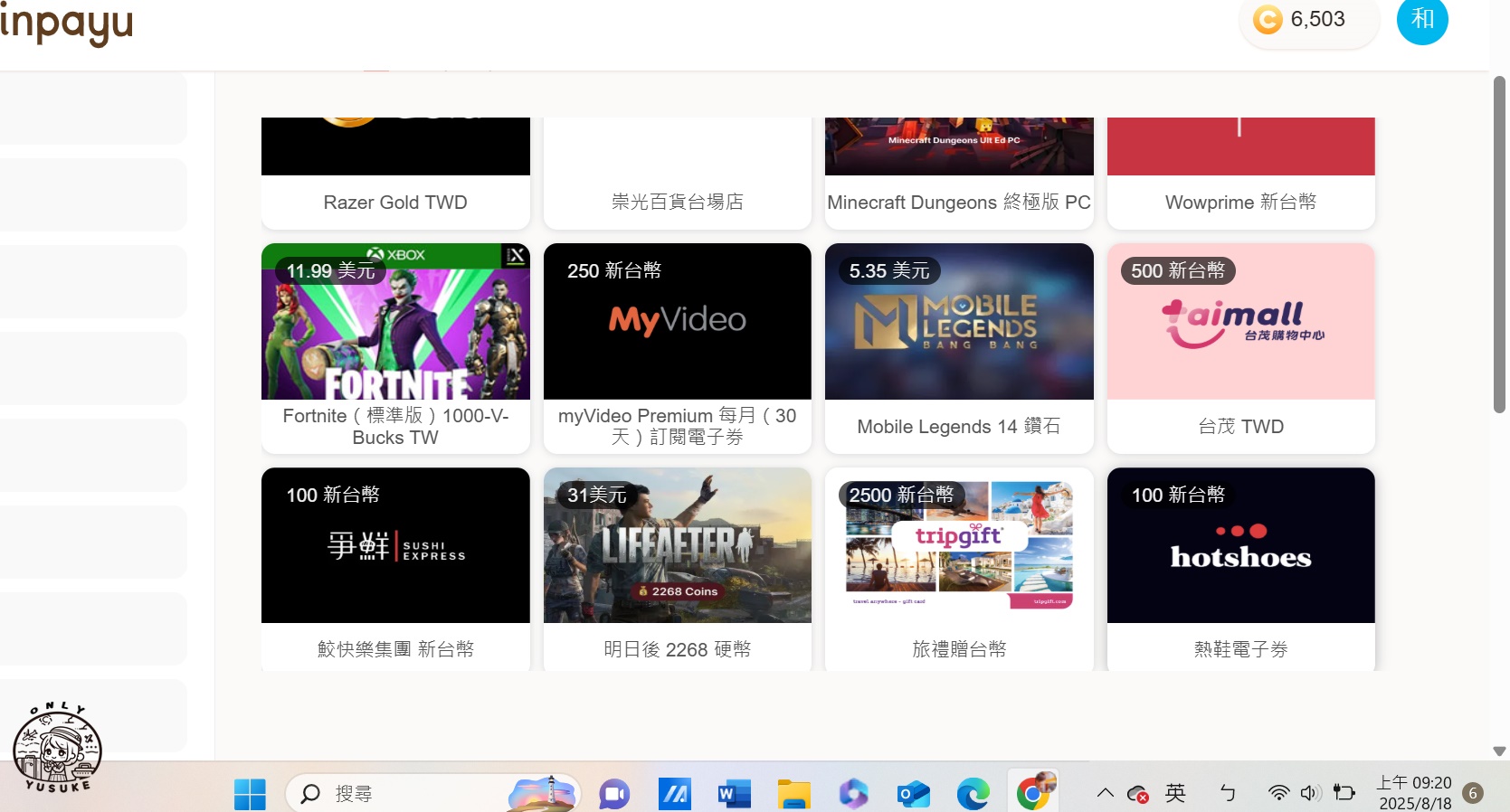
Task: Click 熱鞋電子券 title
Action: click(x=1241, y=649)
